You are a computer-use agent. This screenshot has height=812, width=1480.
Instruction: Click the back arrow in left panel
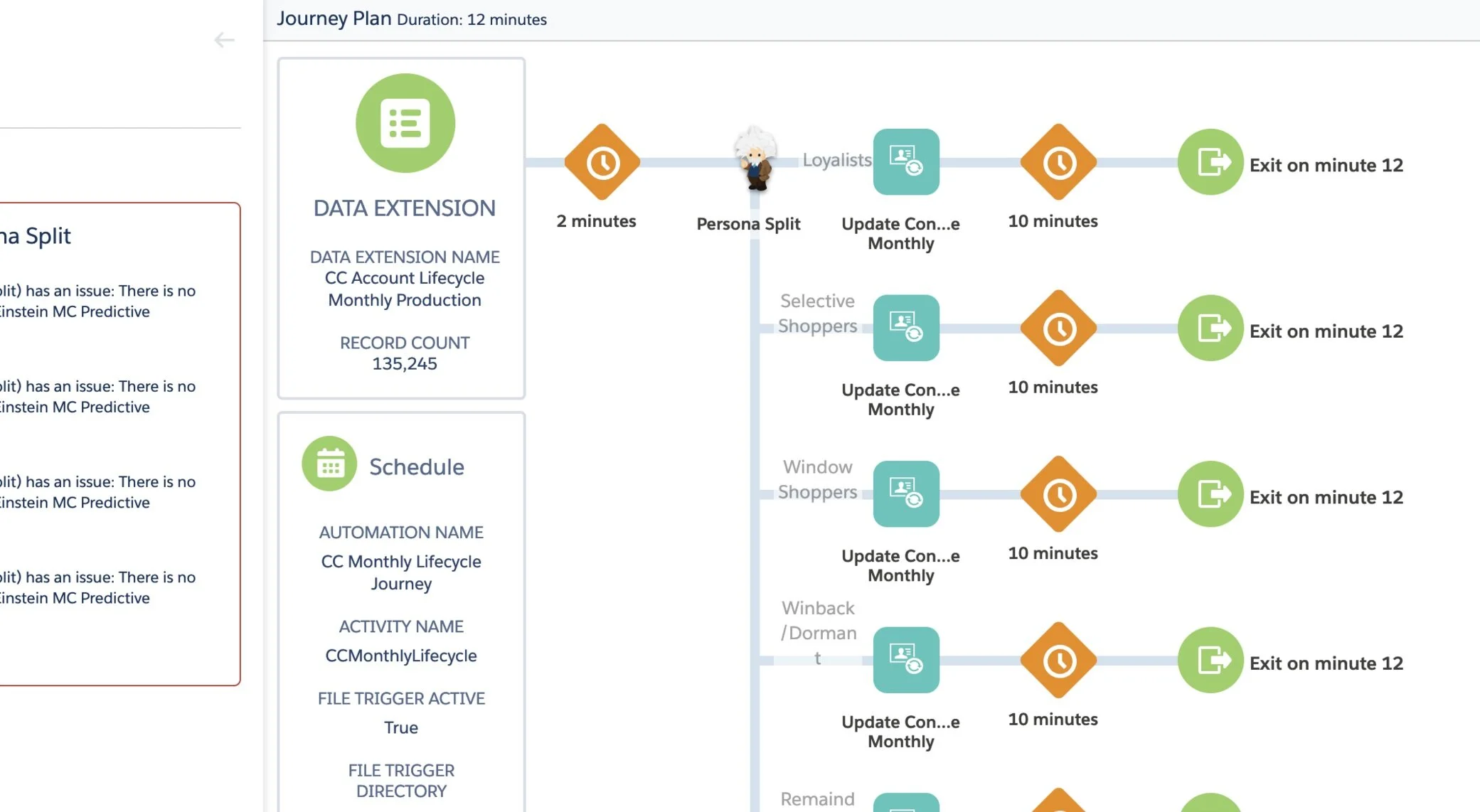(x=224, y=41)
